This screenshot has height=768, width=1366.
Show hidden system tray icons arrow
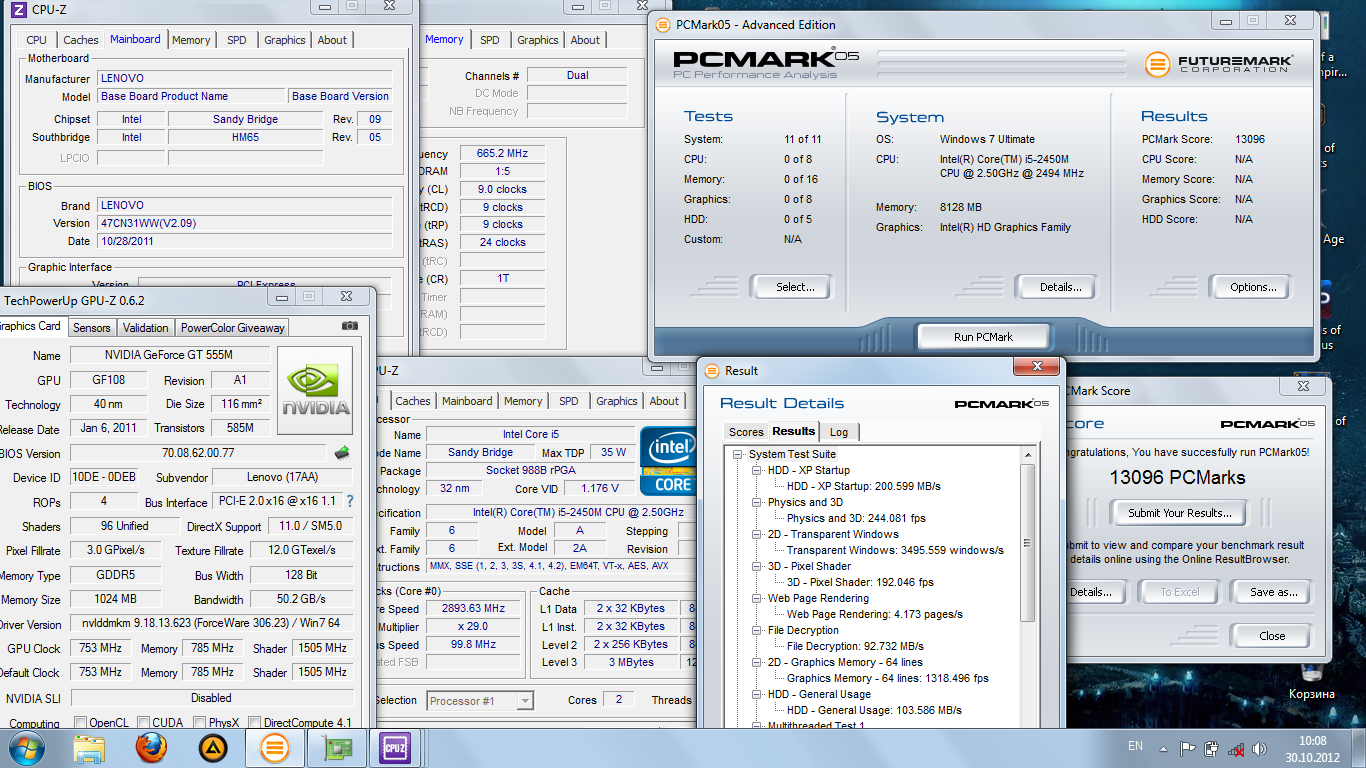(x=1164, y=747)
